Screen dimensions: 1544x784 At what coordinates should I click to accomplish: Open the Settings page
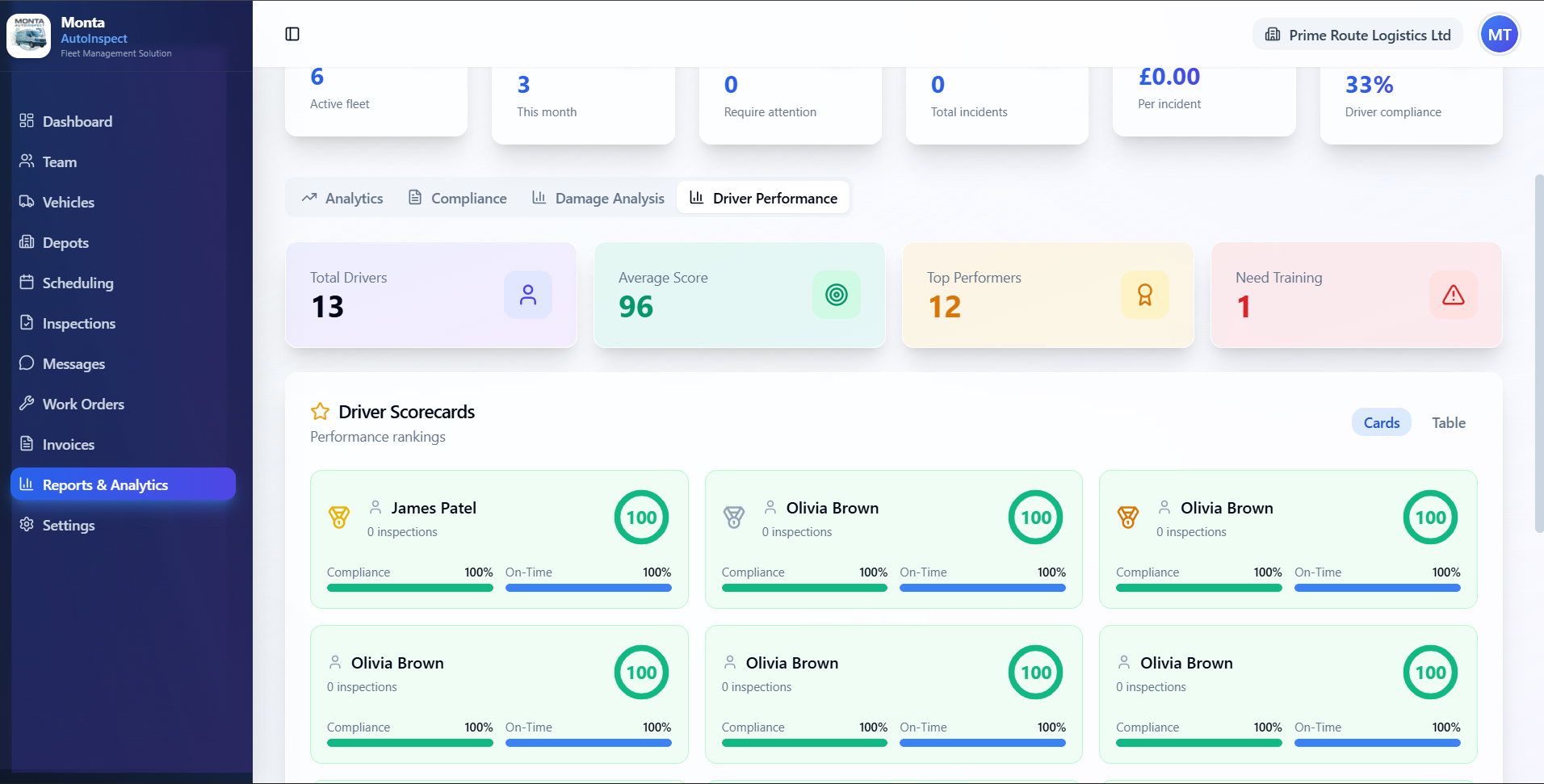[68, 525]
